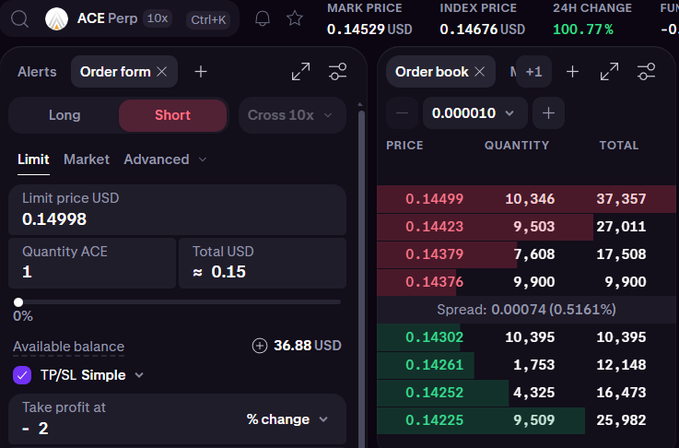Click the 10x leverage badge
This screenshot has height=448, width=679.
pyautogui.click(x=158, y=19)
